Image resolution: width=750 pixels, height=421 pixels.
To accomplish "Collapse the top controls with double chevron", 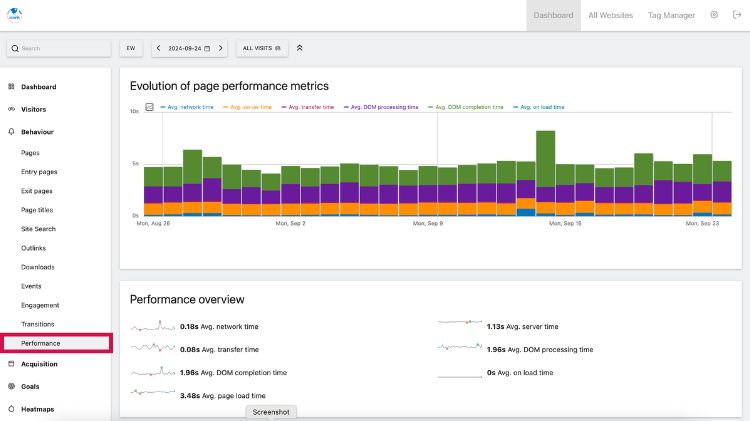I will (x=299, y=48).
